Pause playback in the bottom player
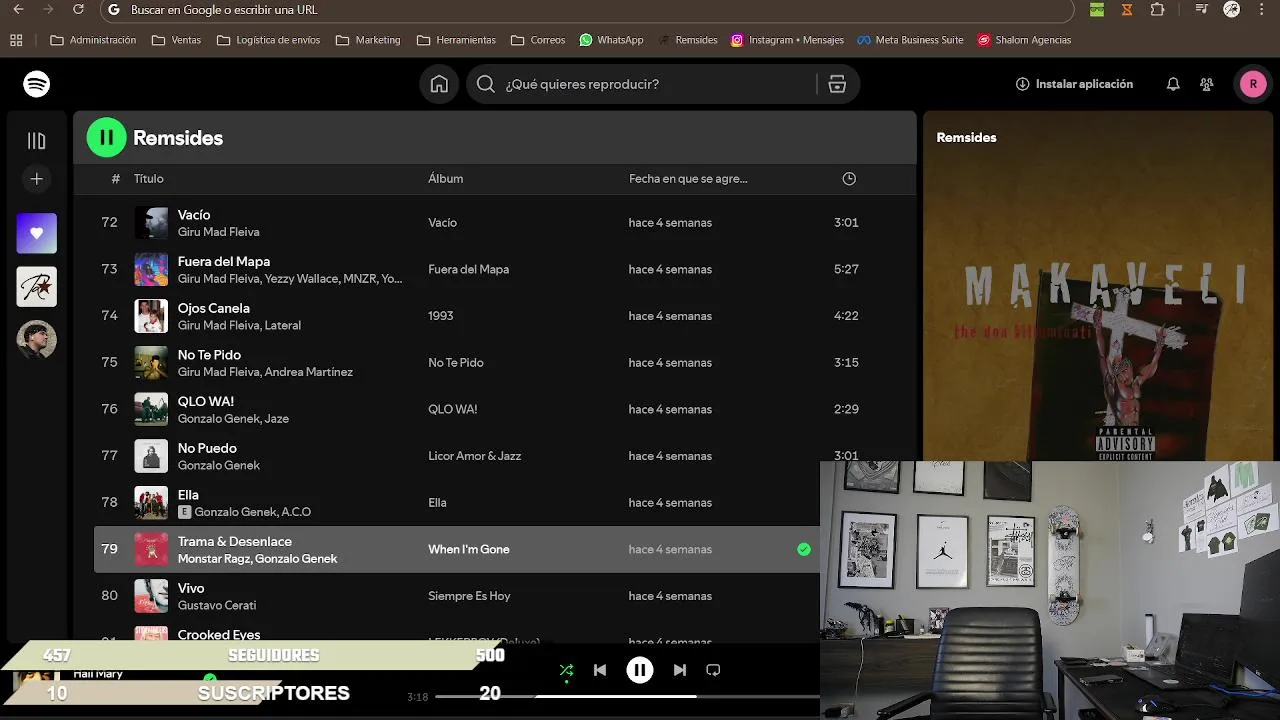 click(640, 670)
